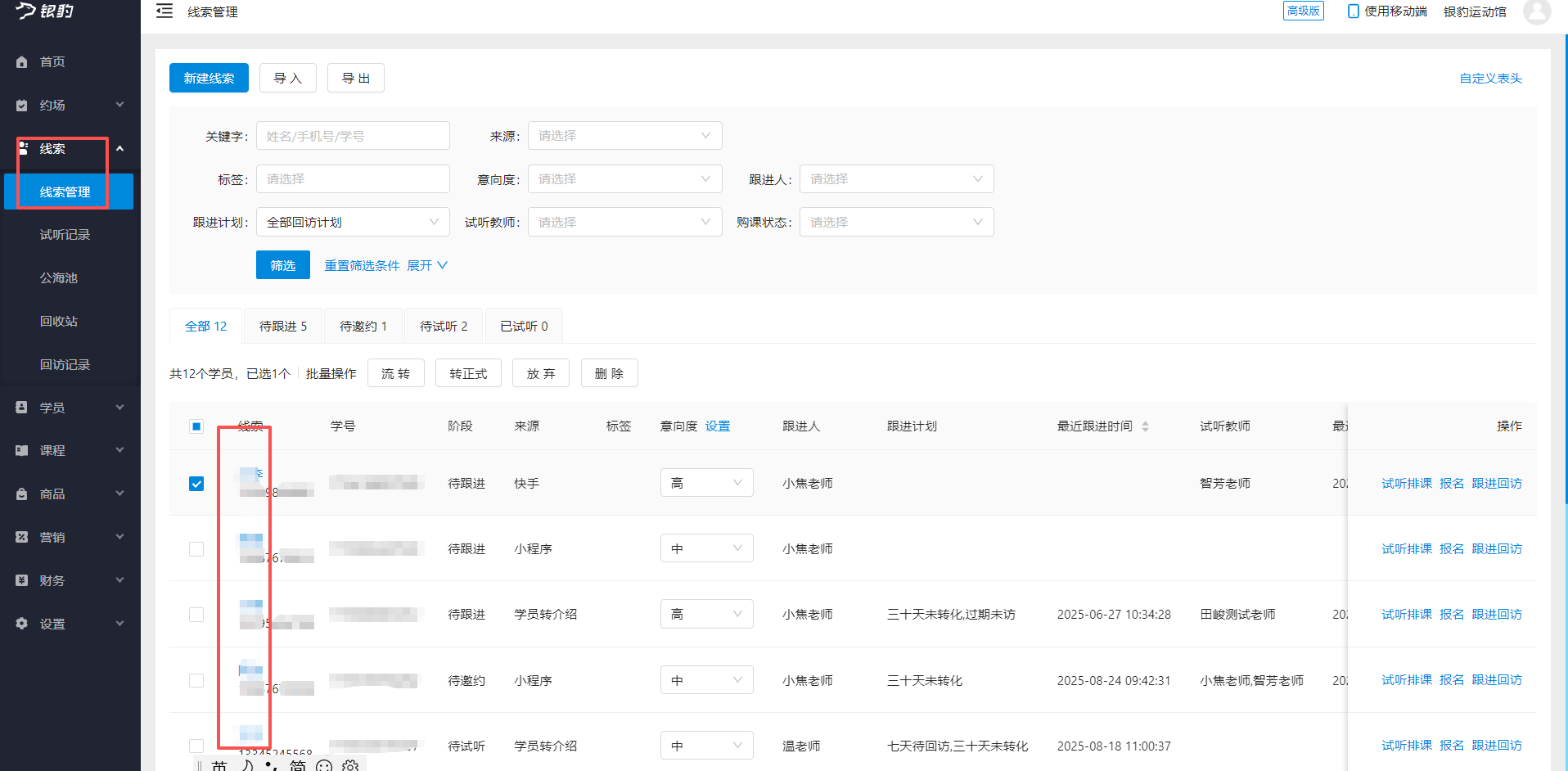
Task: Open the 首页 home icon in sidebar
Action: pos(20,61)
